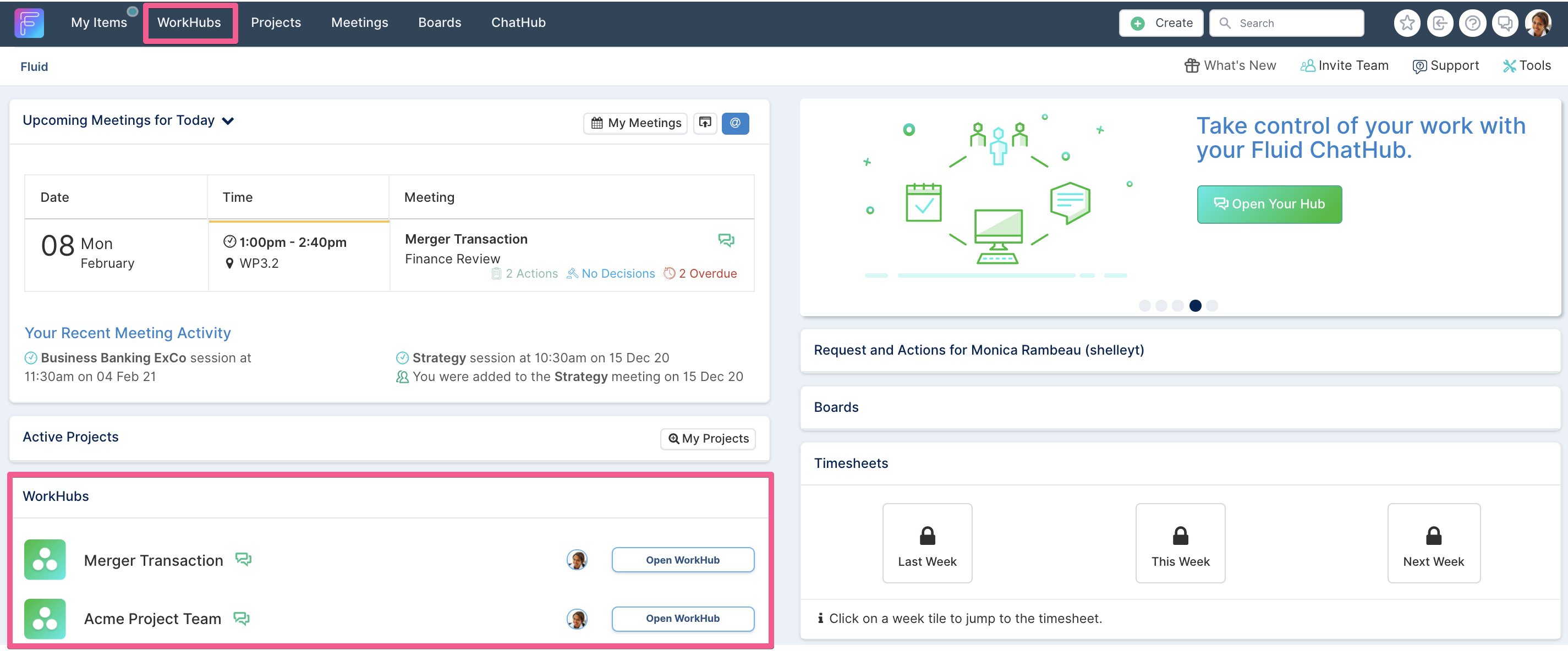The width and height of the screenshot is (1568, 651).
Task: Open the user profile avatar
Action: 1538,23
